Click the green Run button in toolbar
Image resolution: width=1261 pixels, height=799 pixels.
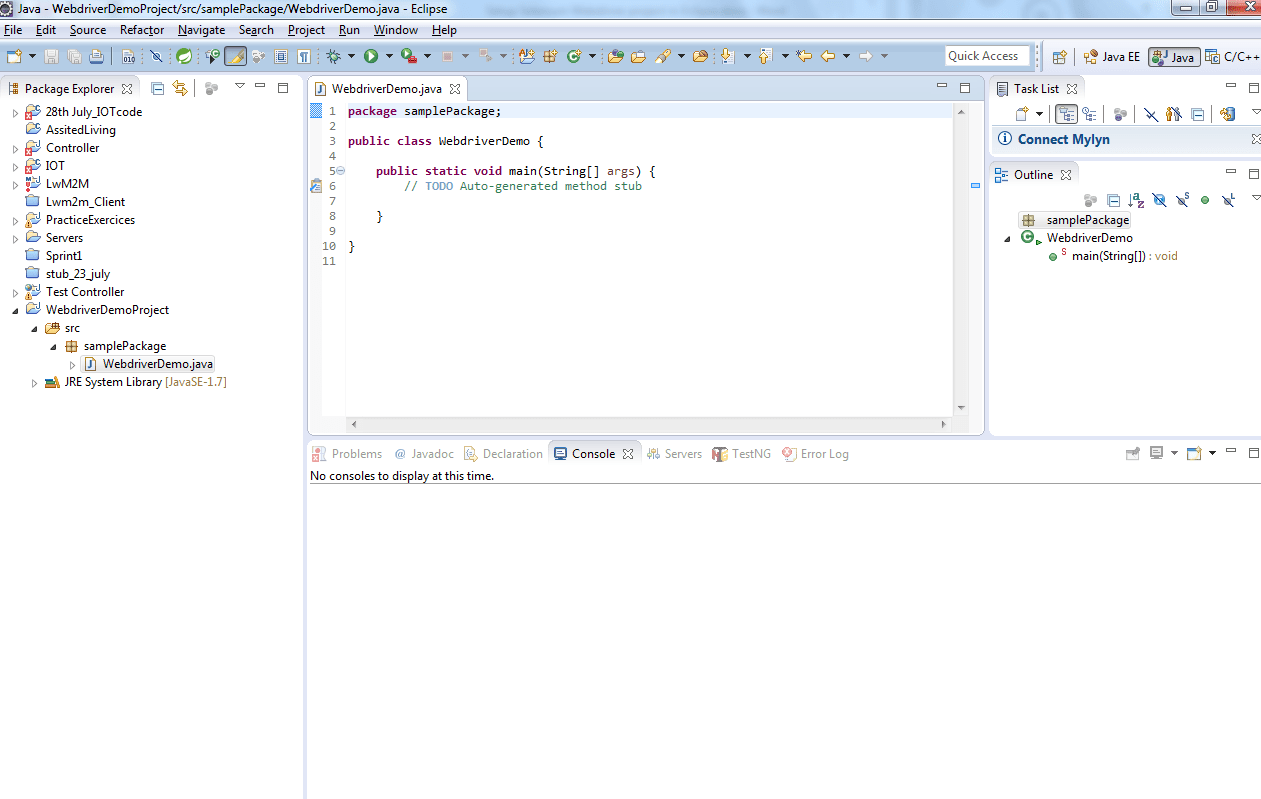(x=371, y=57)
